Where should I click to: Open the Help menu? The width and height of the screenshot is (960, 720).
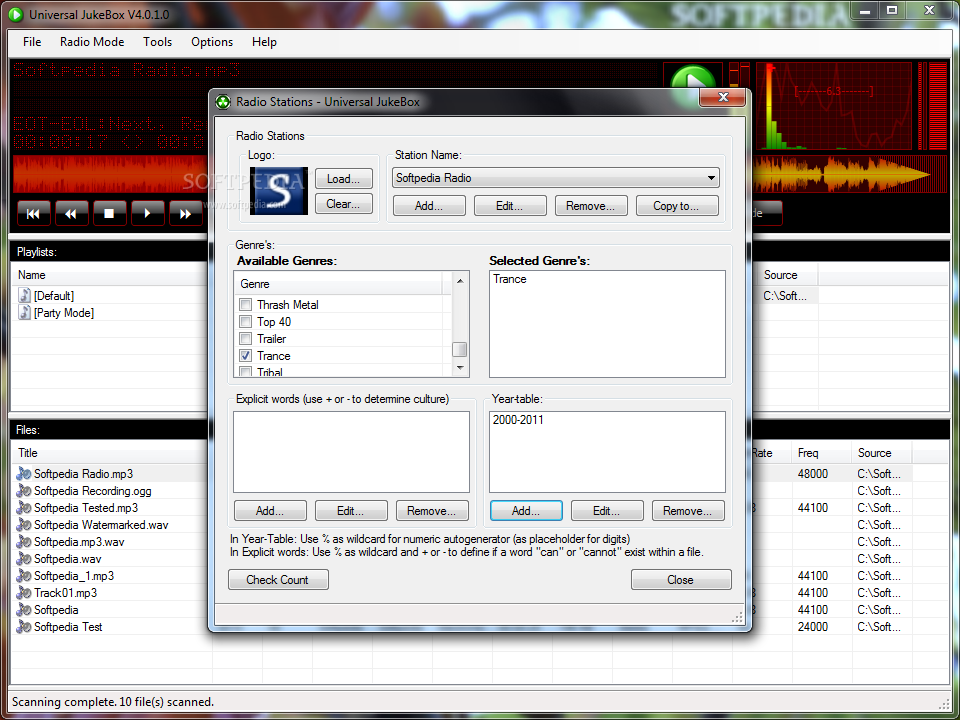coord(264,42)
